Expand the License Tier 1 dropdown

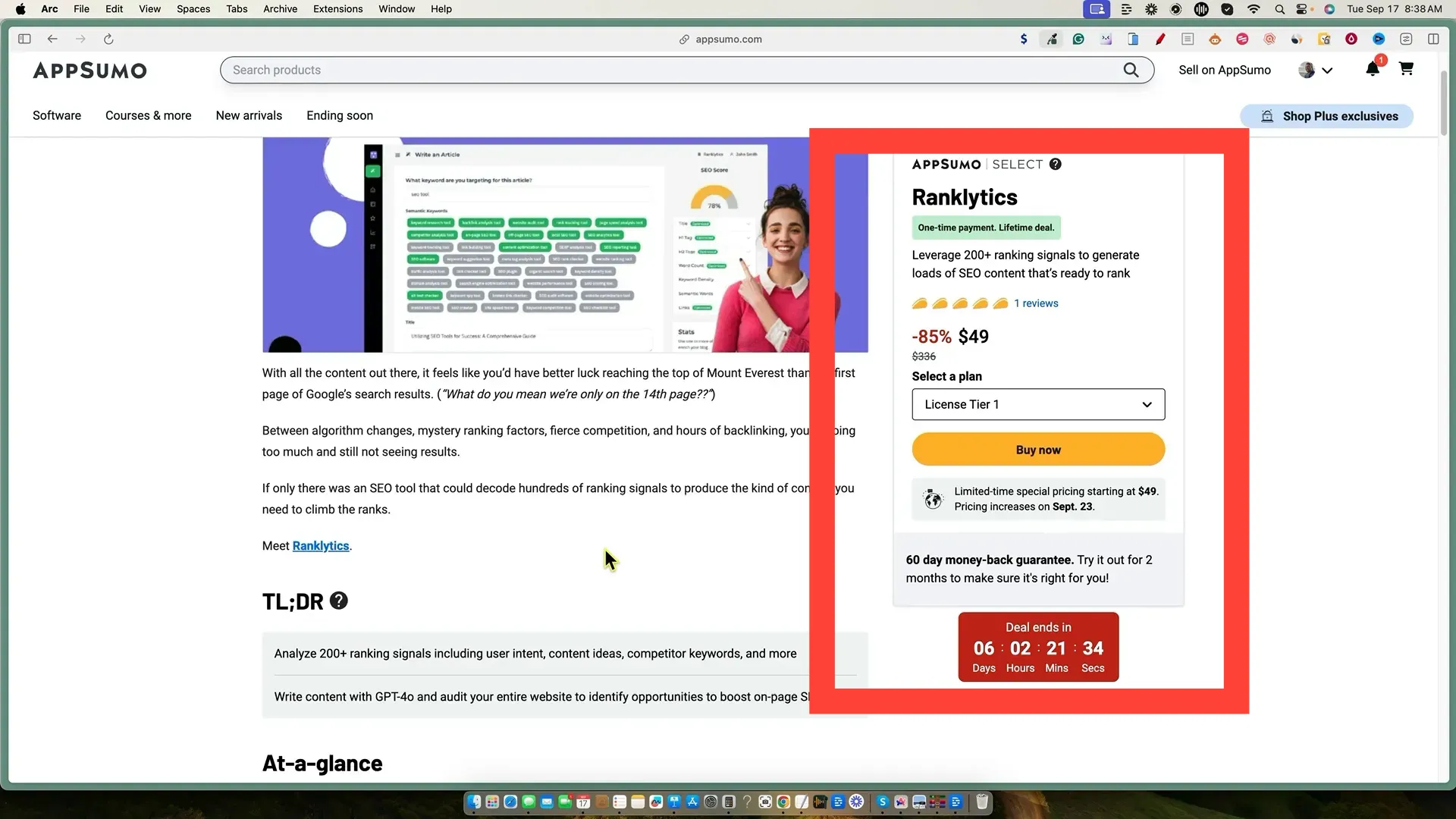tap(1038, 404)
